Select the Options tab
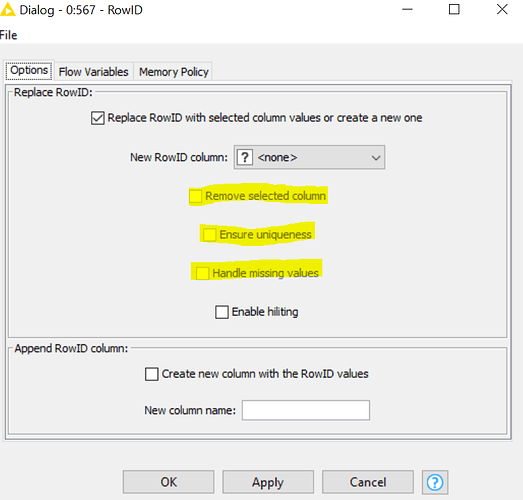 (x=29, y=70)
